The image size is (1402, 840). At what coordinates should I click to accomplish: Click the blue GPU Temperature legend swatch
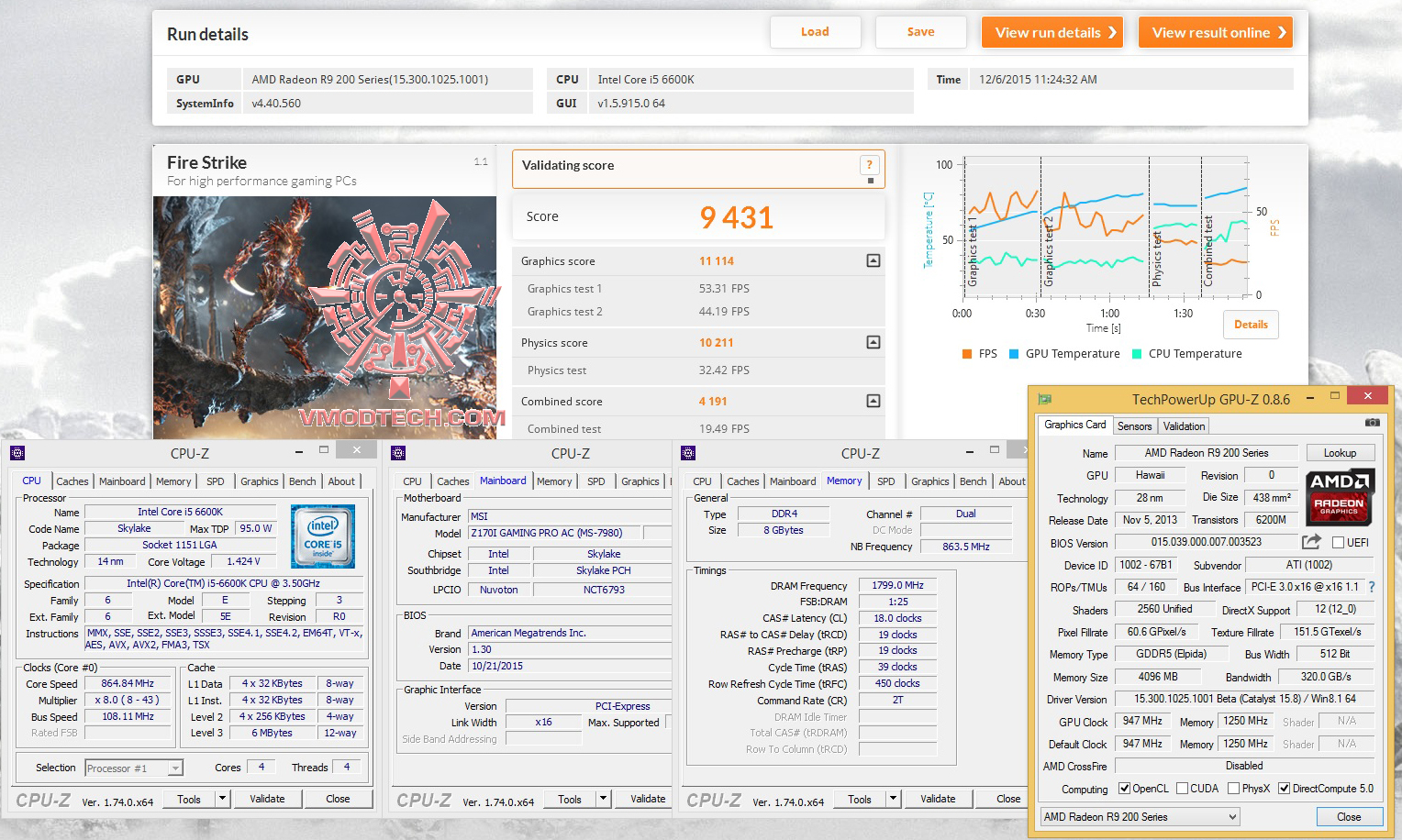pyautogui.click(x=1014, y=354)
